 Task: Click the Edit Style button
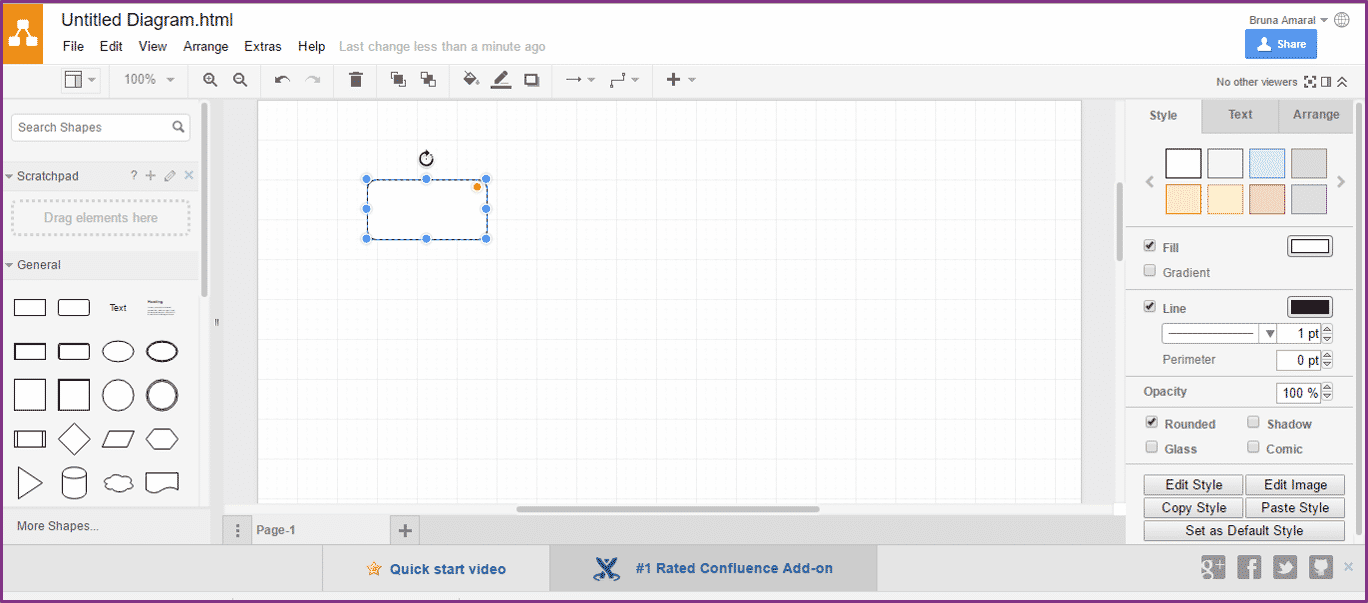[x=1193, y=485]
